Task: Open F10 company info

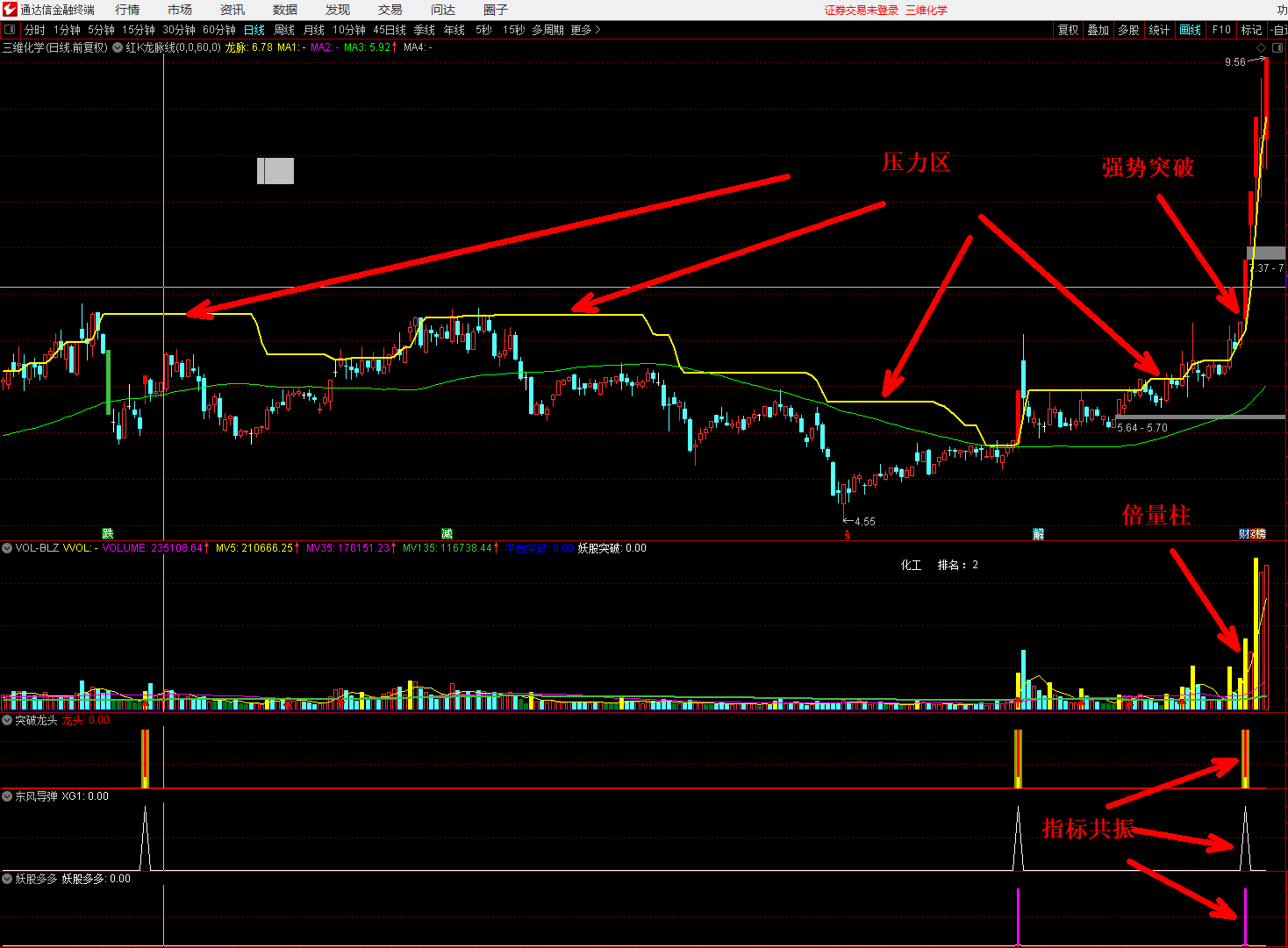Action: point(1221,30)
